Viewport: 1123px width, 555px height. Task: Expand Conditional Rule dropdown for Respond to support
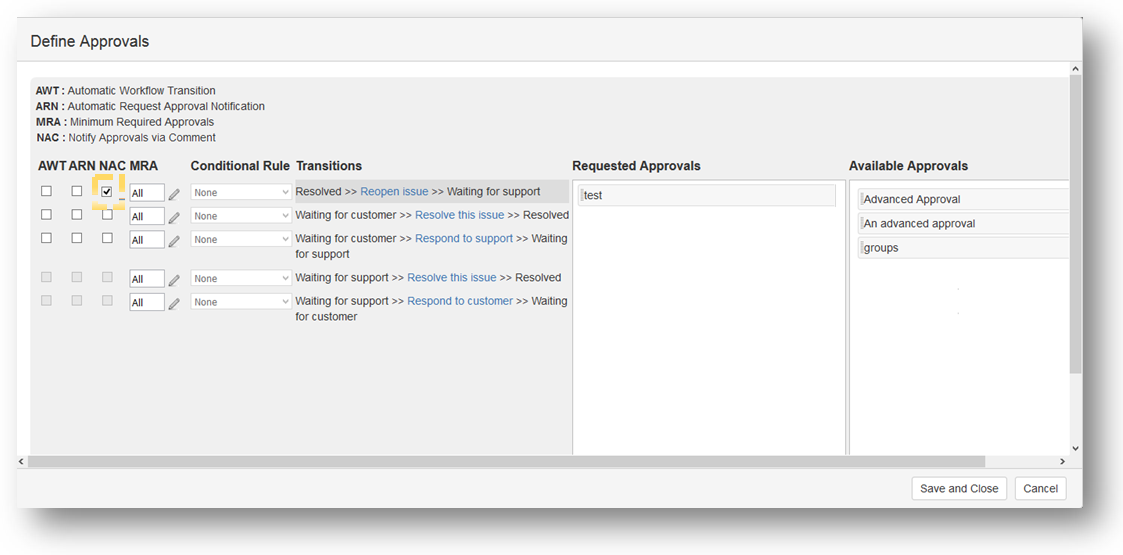[241, 240]
